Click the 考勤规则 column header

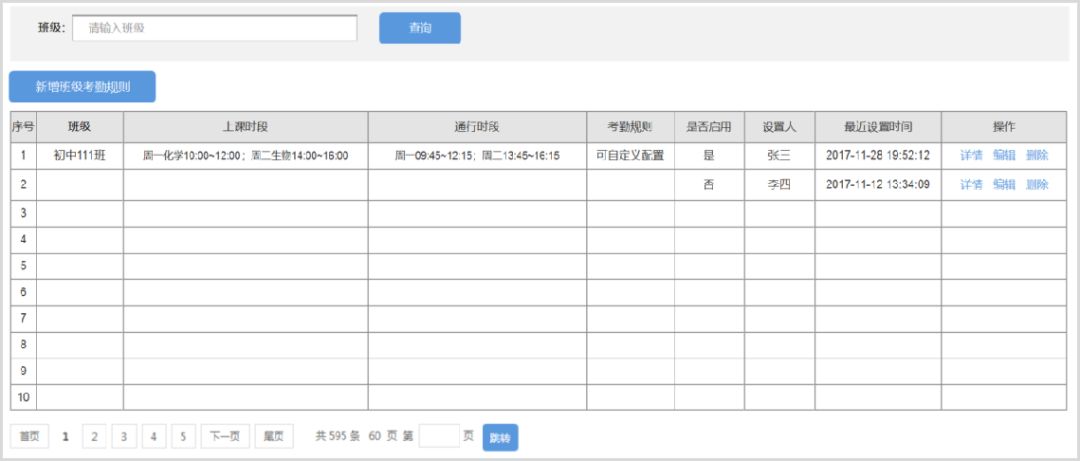[x=630, y=127]
